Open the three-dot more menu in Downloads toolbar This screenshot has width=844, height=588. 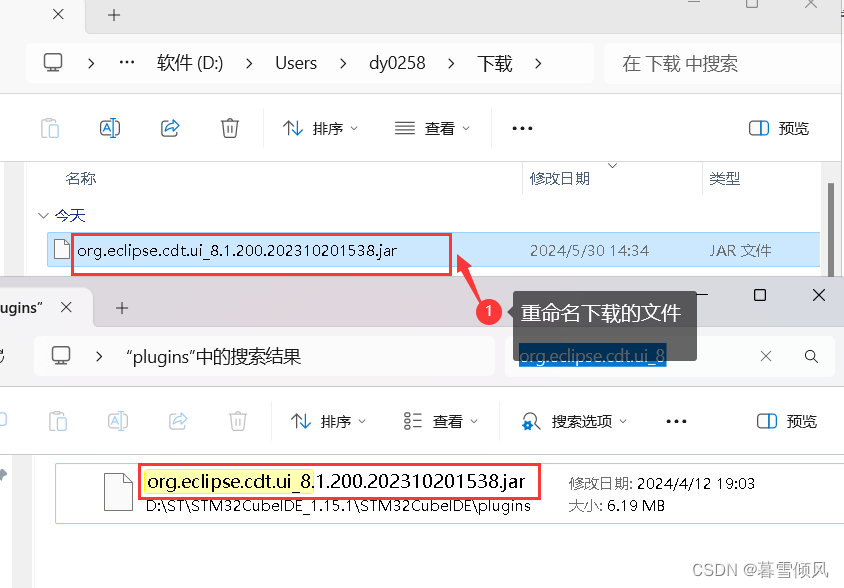pyautogui.click(x=522, y=128)
